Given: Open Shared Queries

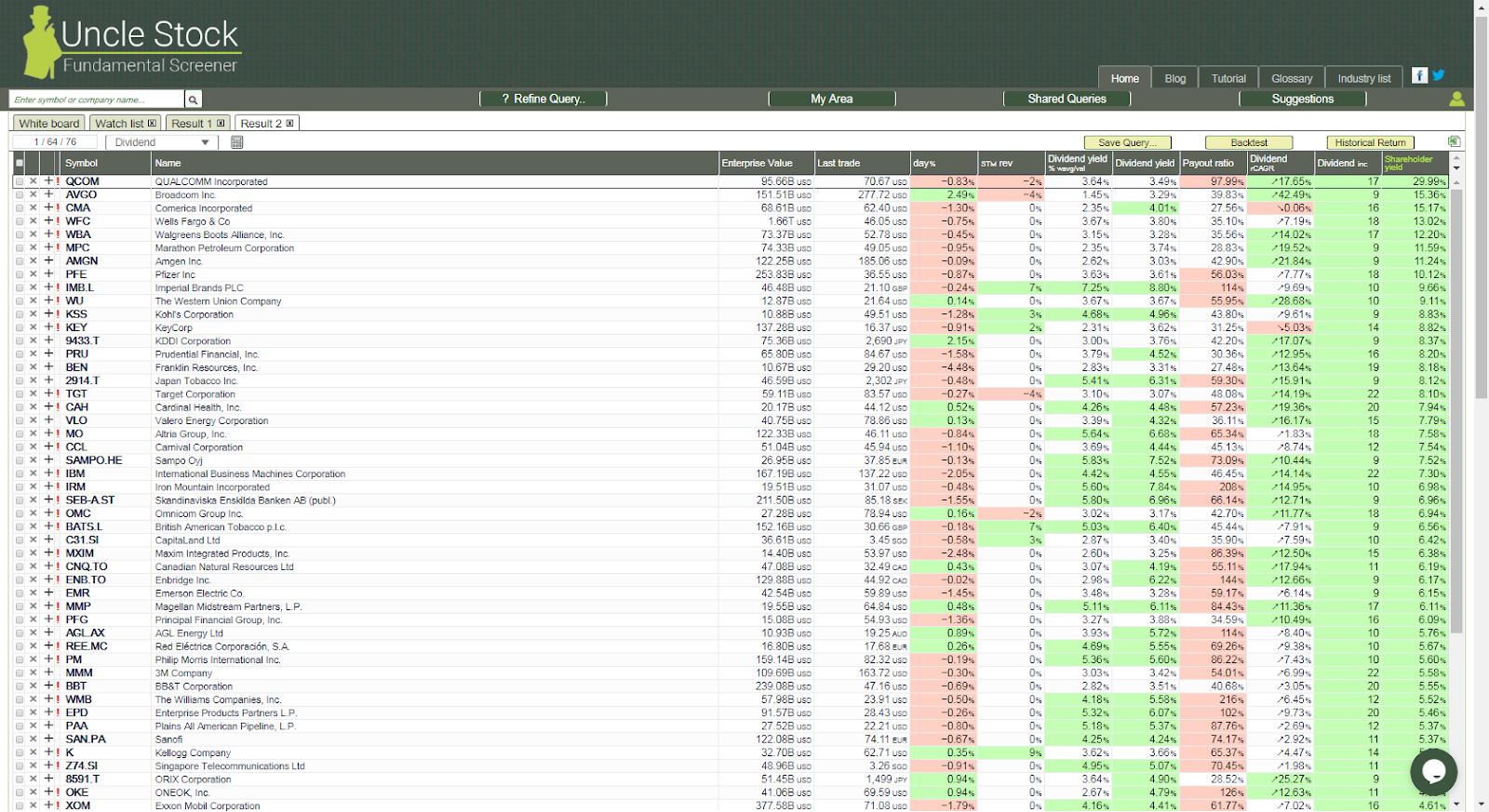Looking at the screenshot, I should coord(1067,99).
